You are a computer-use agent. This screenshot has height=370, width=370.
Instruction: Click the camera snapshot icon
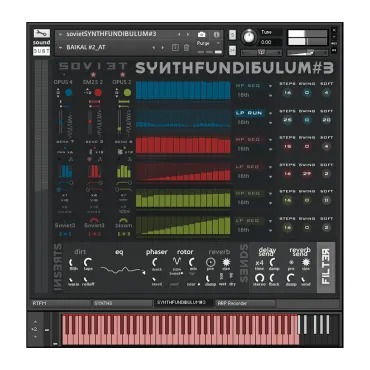coord(201,34)
